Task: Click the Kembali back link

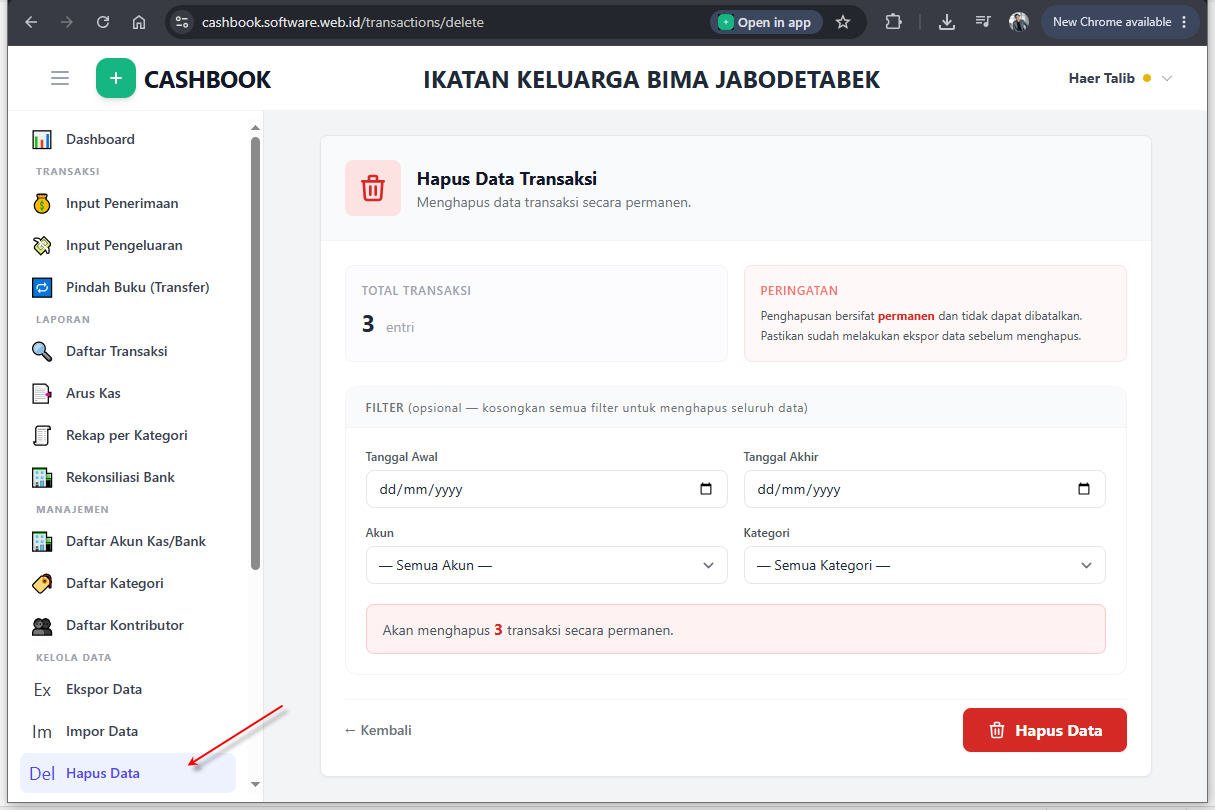Action: point(378,730)
